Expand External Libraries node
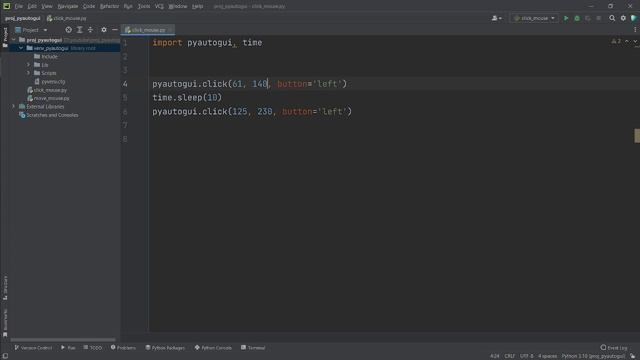The width and height of the screenshot is (640, 360). tap(13, 107)
